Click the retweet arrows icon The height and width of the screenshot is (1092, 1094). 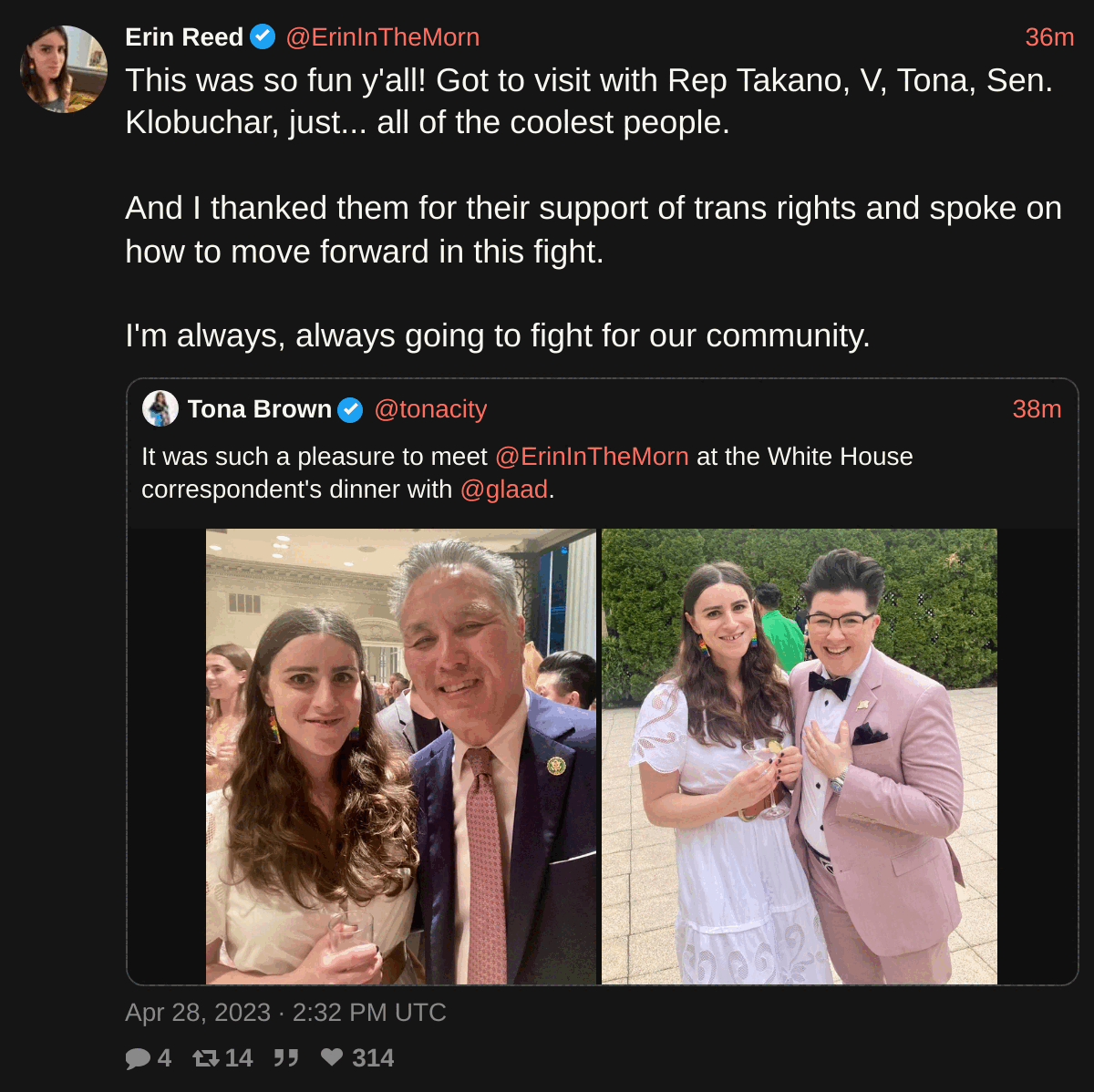pos(206,1058)
